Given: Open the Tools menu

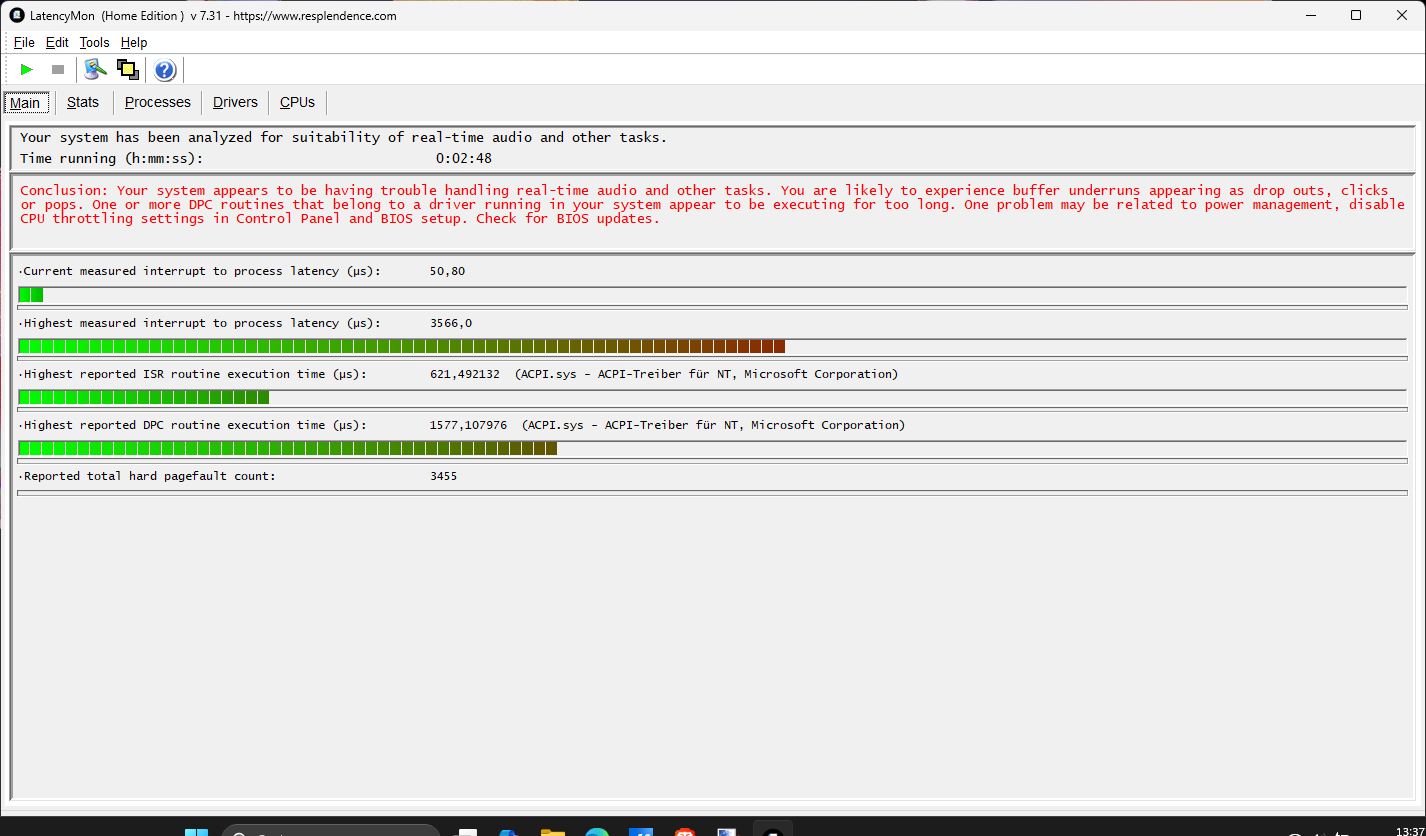Looking at the screenshot, I should [x=94, y=43].
